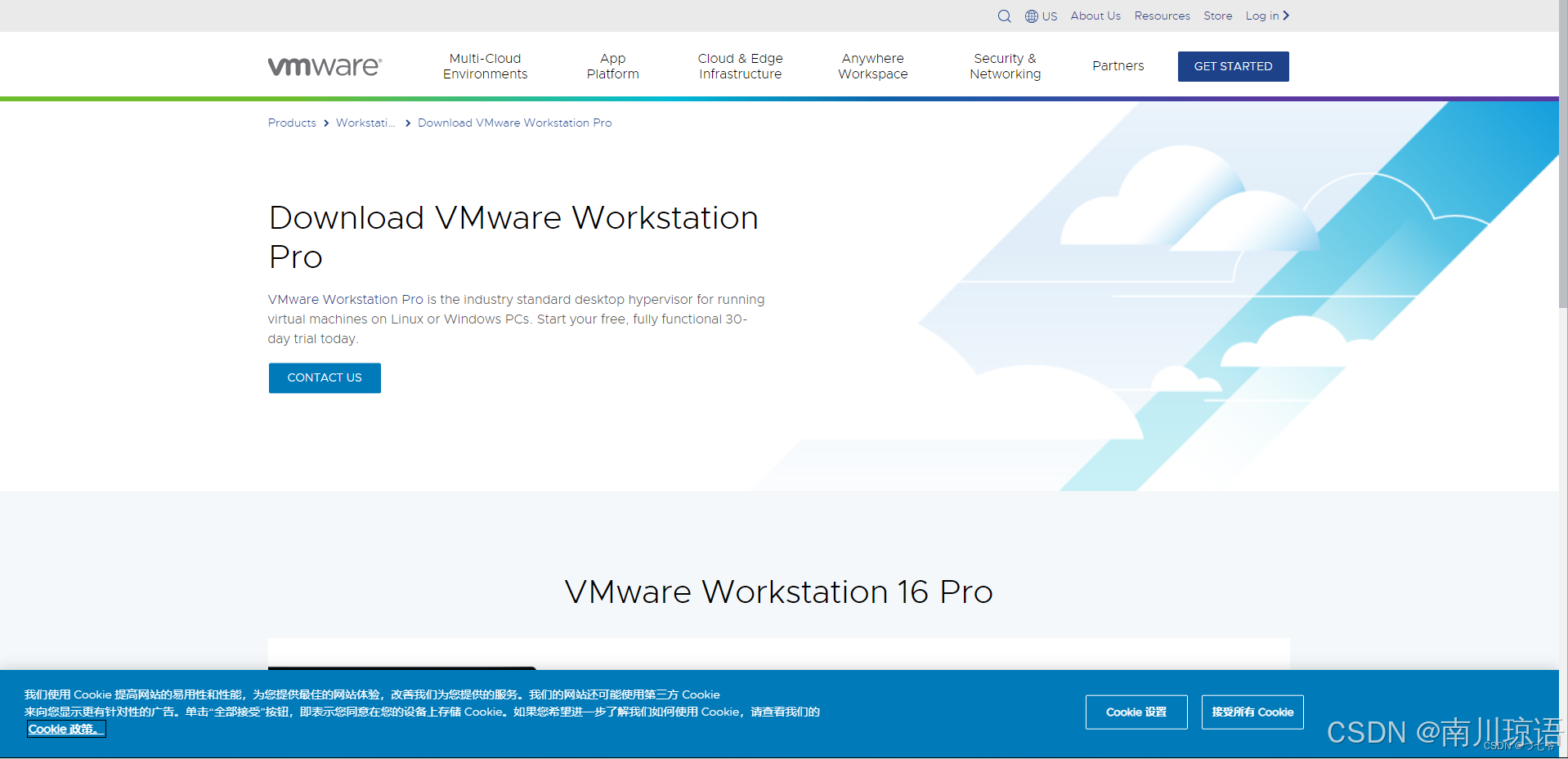Click the Store link in the top bar
Screen dimensions: 1568x759
1217,16
